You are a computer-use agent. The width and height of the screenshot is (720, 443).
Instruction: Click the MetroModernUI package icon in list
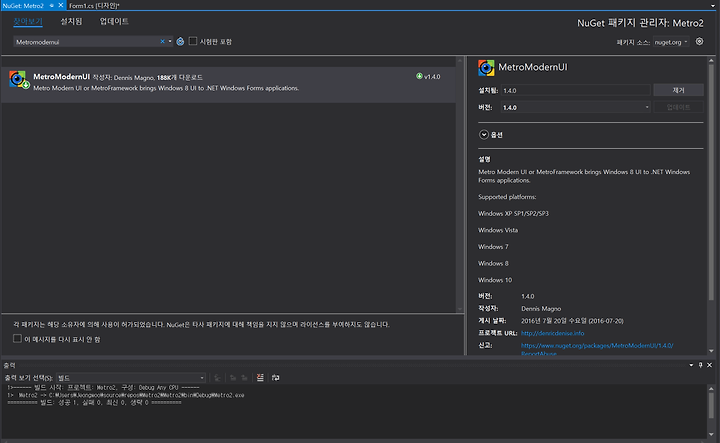[x=19, y=80]
